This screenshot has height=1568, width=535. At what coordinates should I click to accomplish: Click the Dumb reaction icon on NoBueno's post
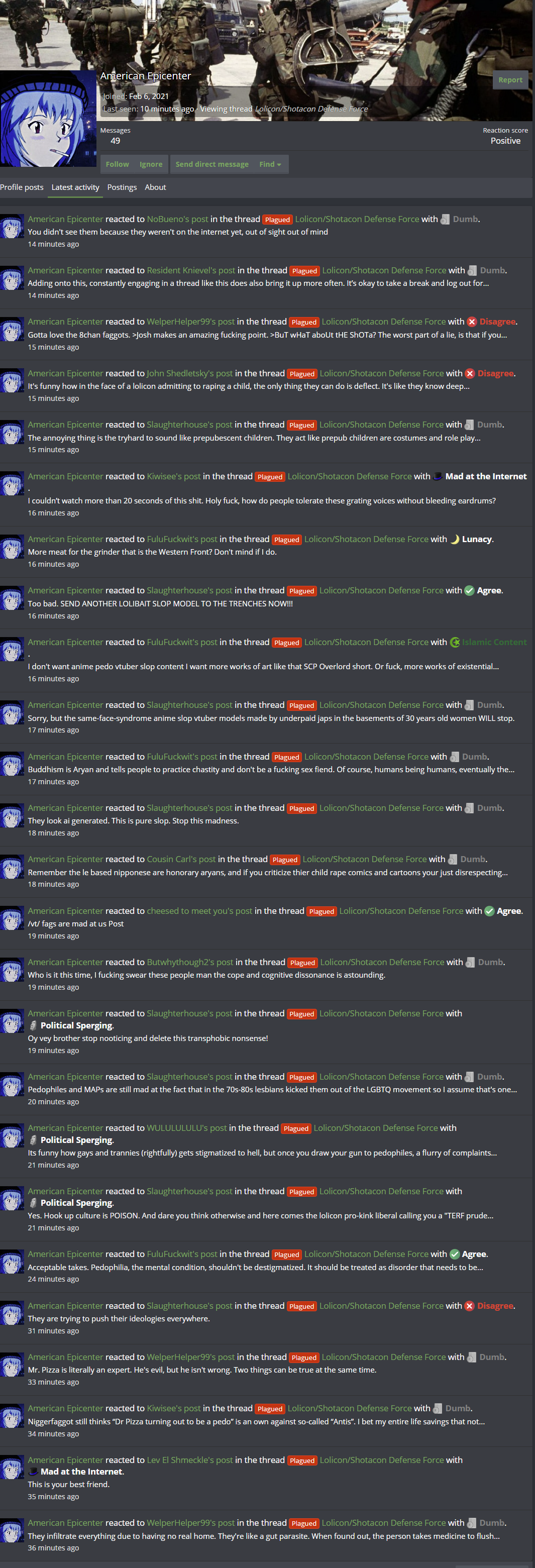tap(445, 219)
